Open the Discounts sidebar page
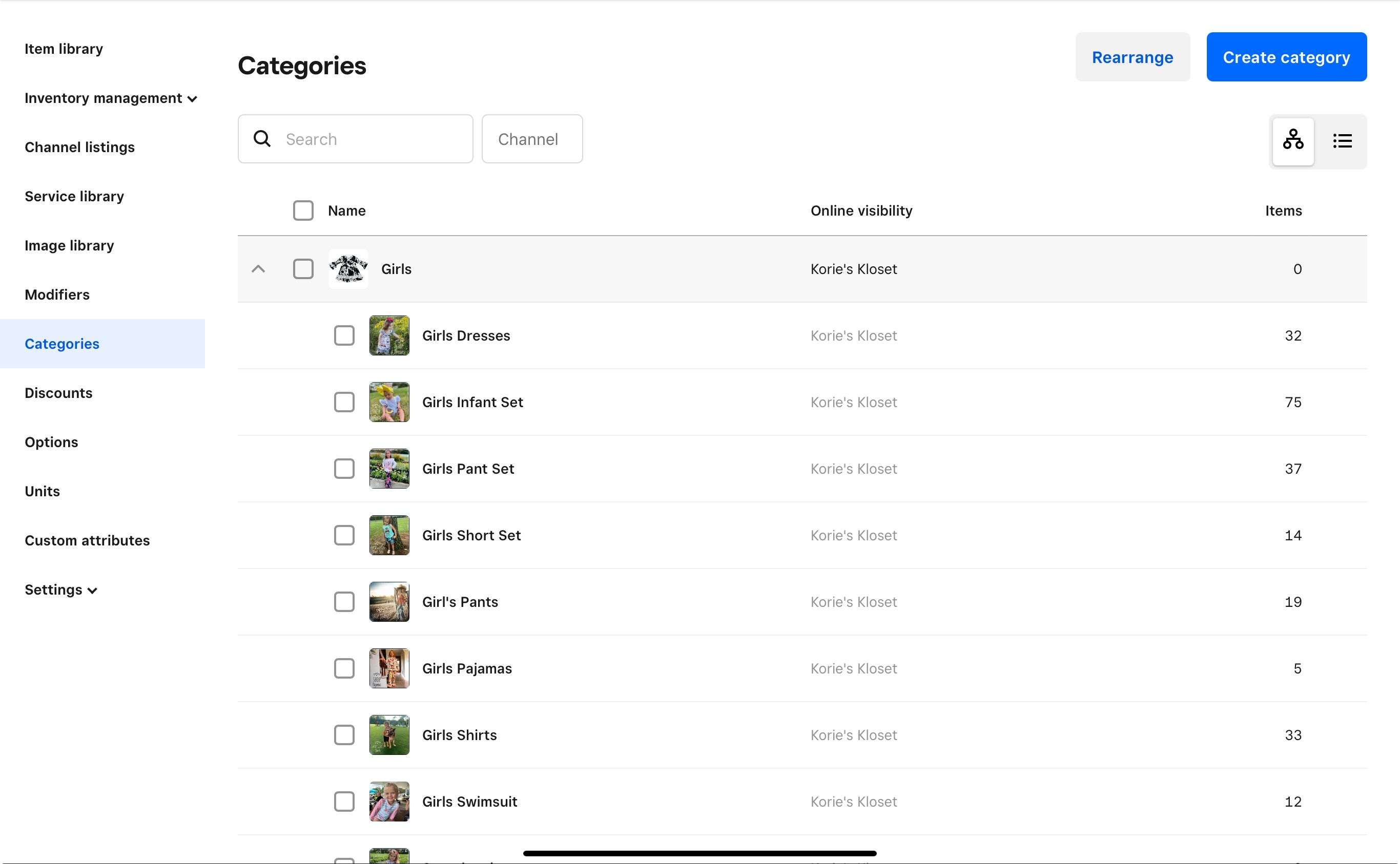 [58, 393]
